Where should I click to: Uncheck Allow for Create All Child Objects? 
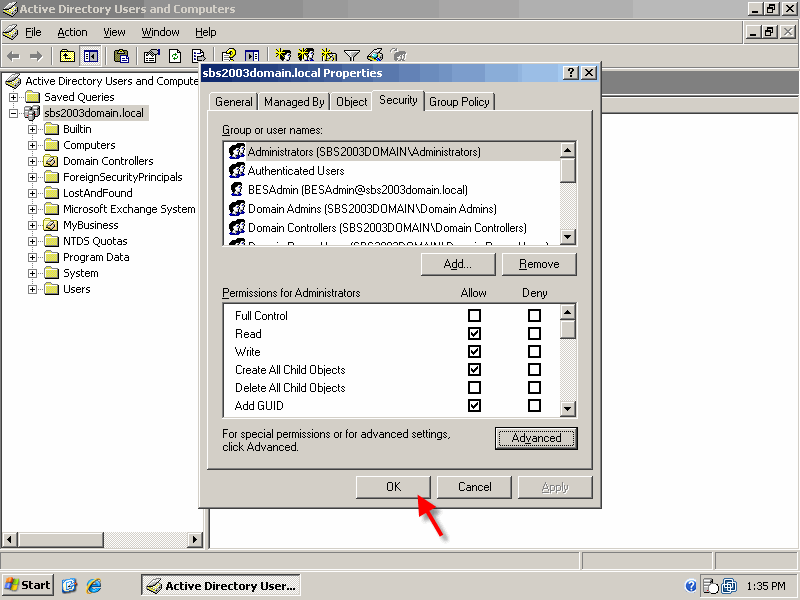coord(474,369)
